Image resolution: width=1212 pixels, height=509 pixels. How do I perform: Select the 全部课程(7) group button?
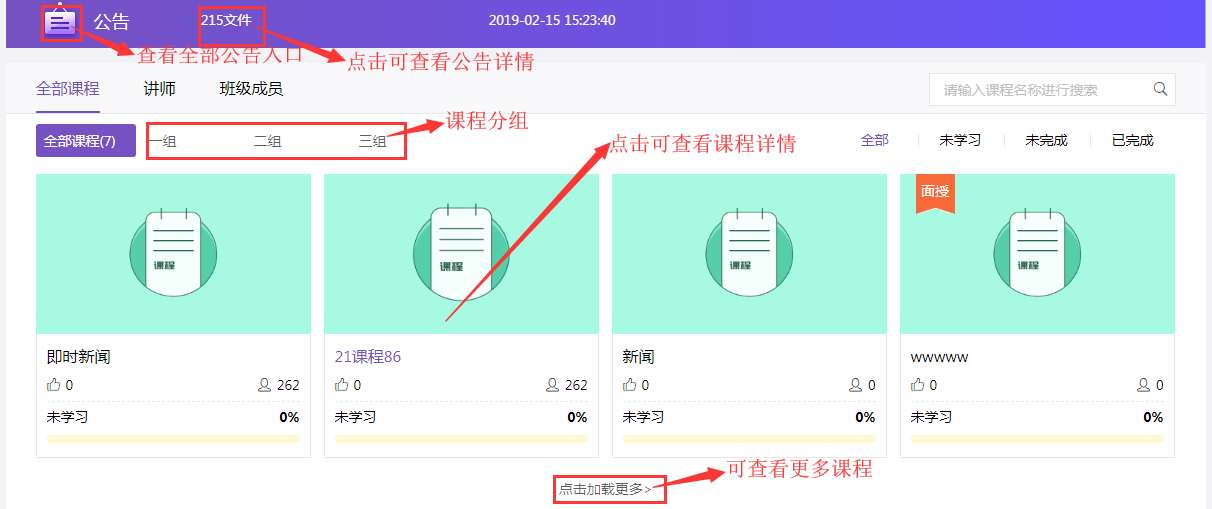click(86, 141)
